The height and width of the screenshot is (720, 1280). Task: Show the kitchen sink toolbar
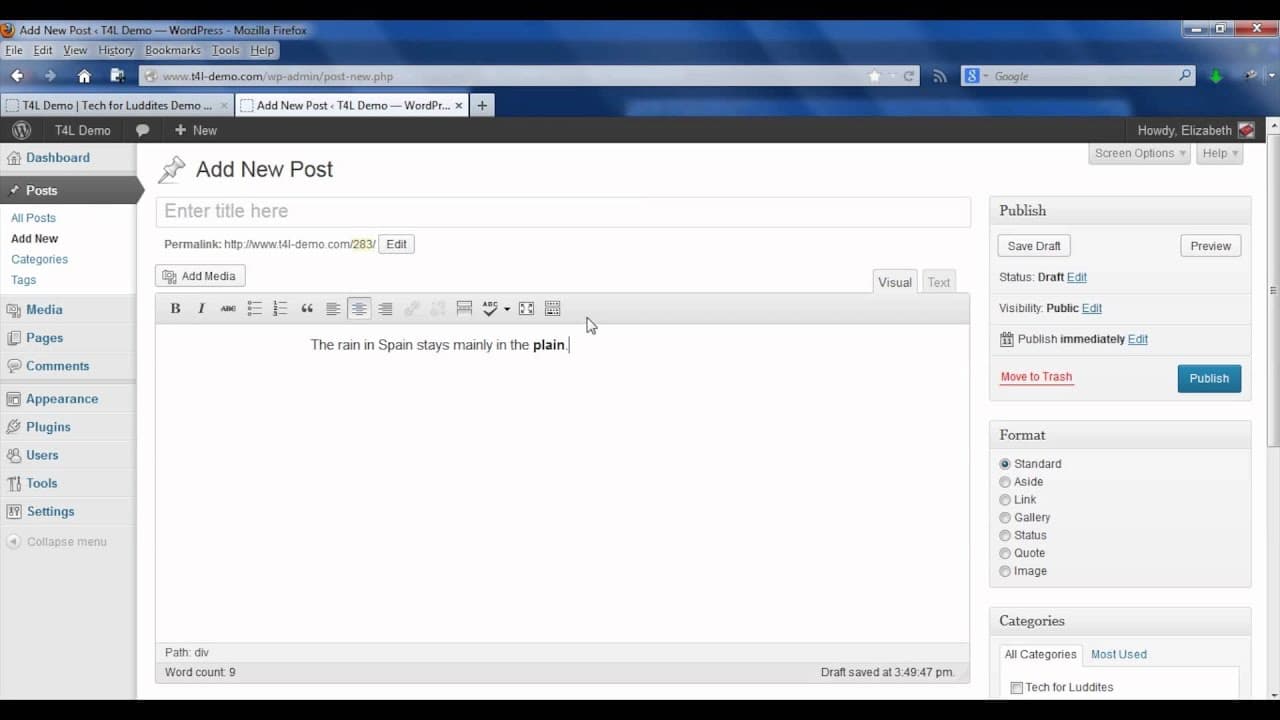point(553,309)
